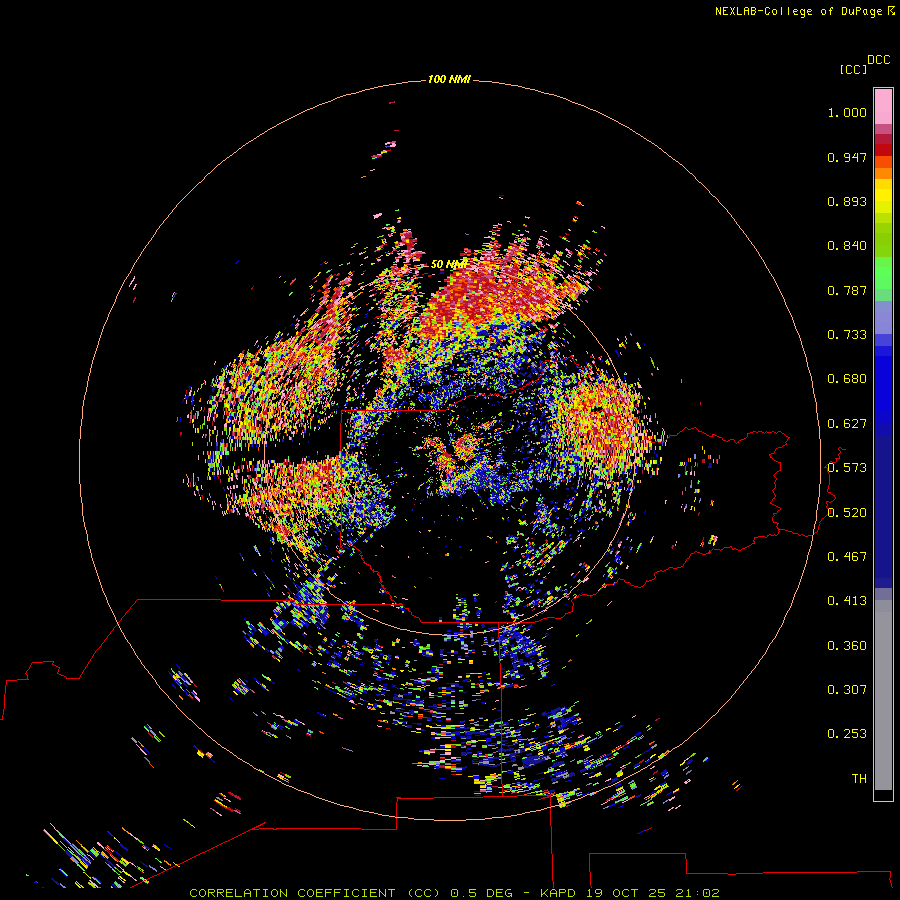Click the 21:02 timestamp
Screen dimensions: 900x900
pyautogui.click(x=697, y=893)
